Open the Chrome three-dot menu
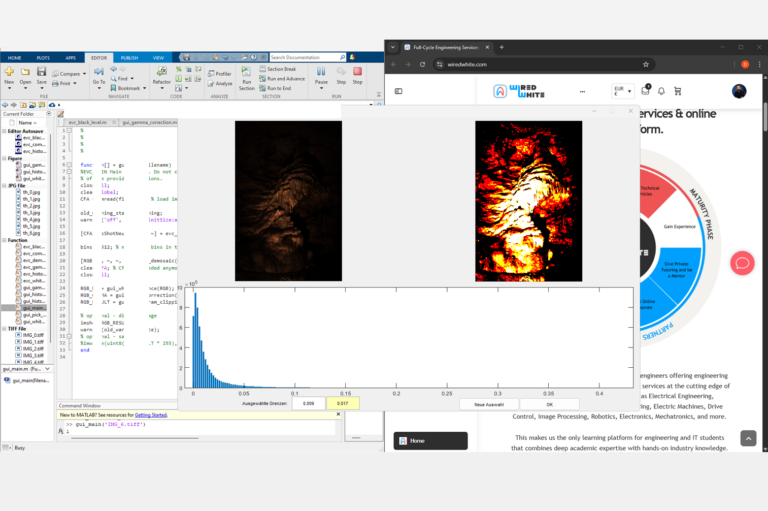Image resolution: width=768 pixels, height=511 pixels. tap(759, 64)
